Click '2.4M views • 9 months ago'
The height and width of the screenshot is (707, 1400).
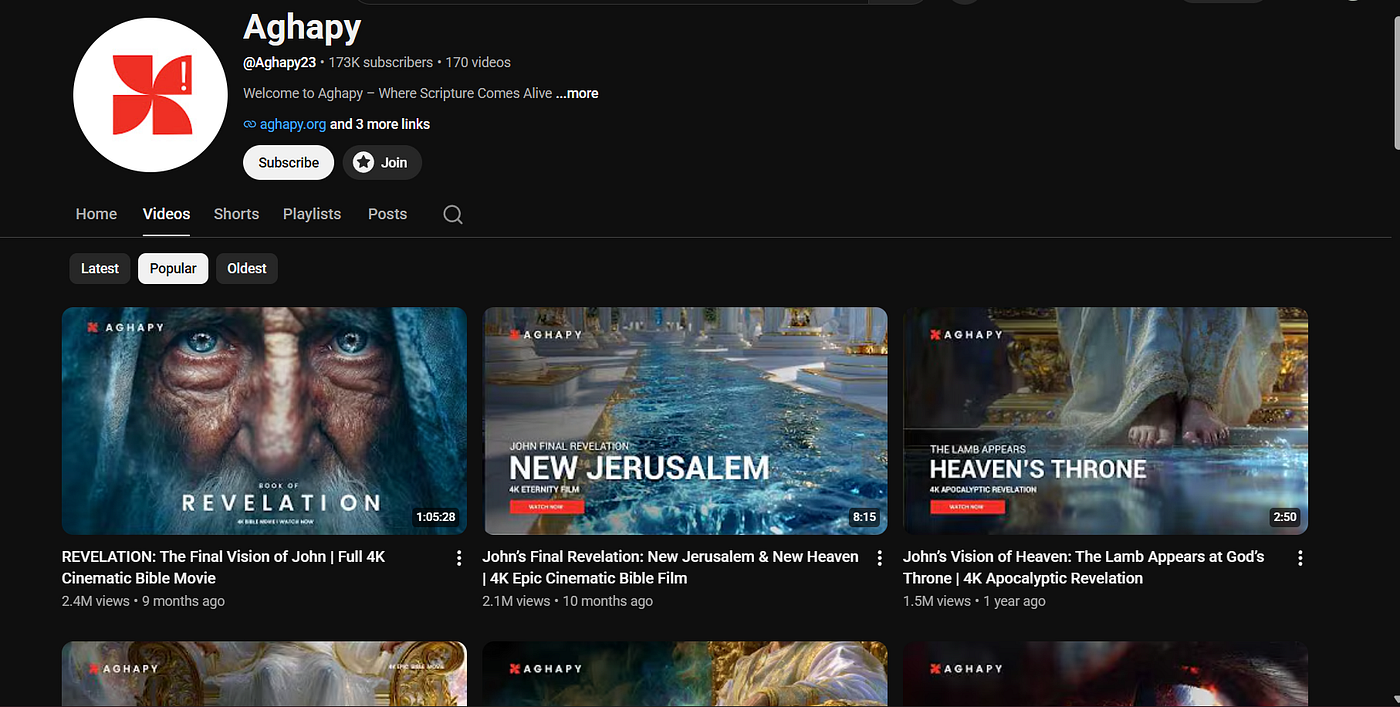tap(143, 601)
